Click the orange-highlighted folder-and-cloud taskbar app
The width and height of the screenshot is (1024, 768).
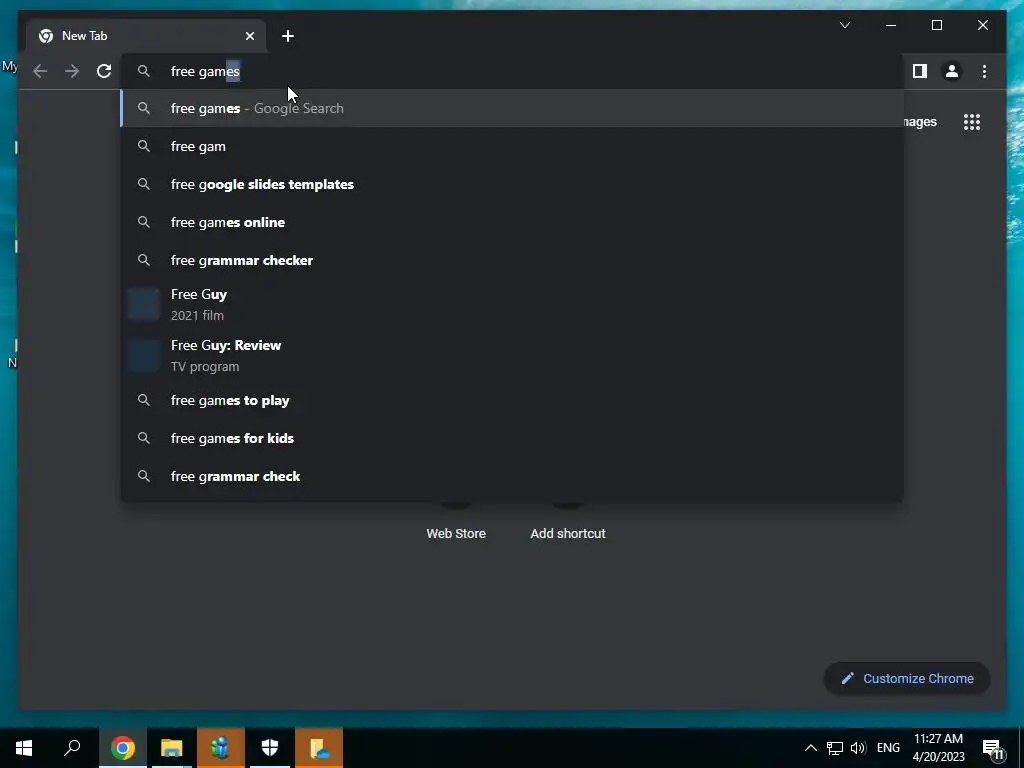tap(319, 748)
